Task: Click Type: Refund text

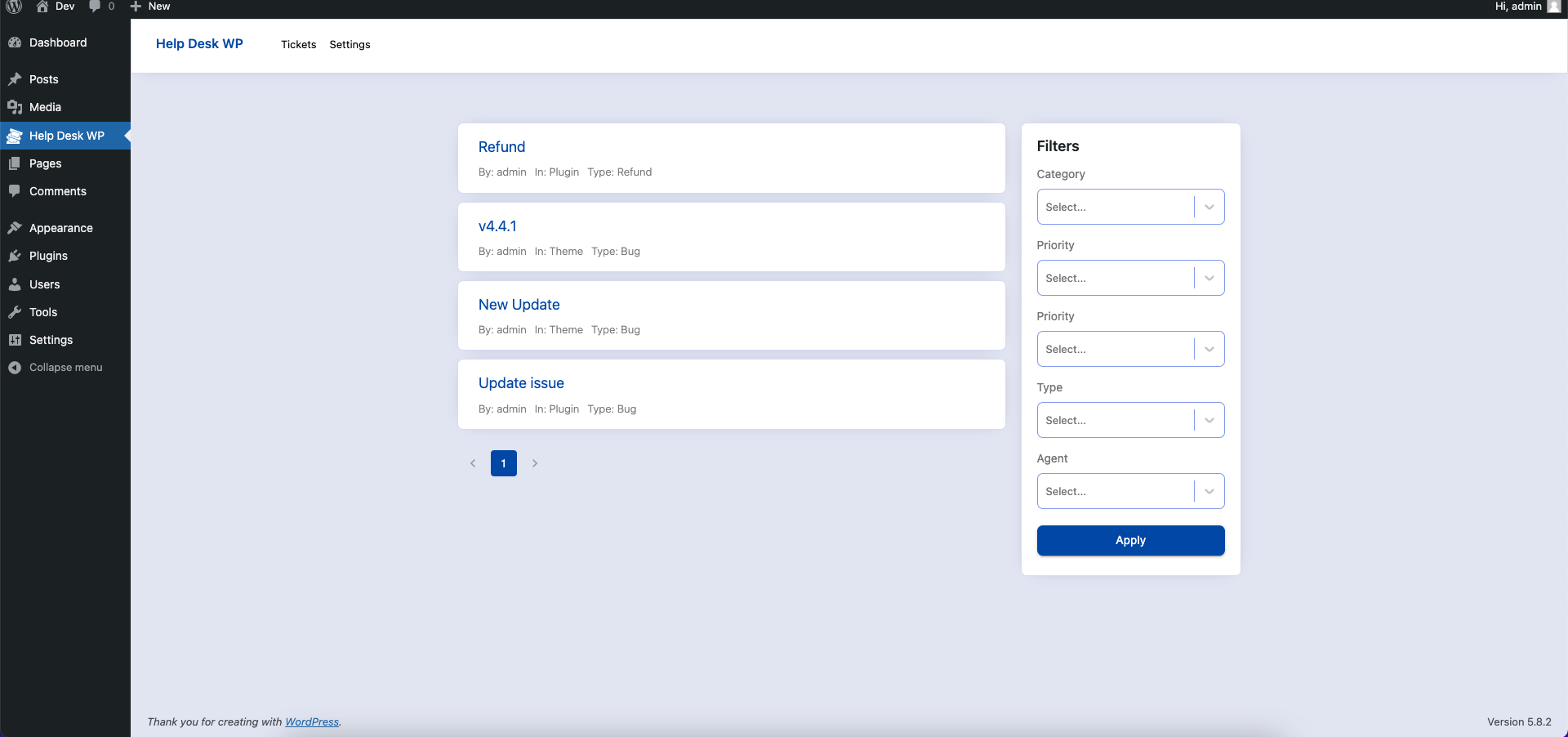Action: coord(620,172)
